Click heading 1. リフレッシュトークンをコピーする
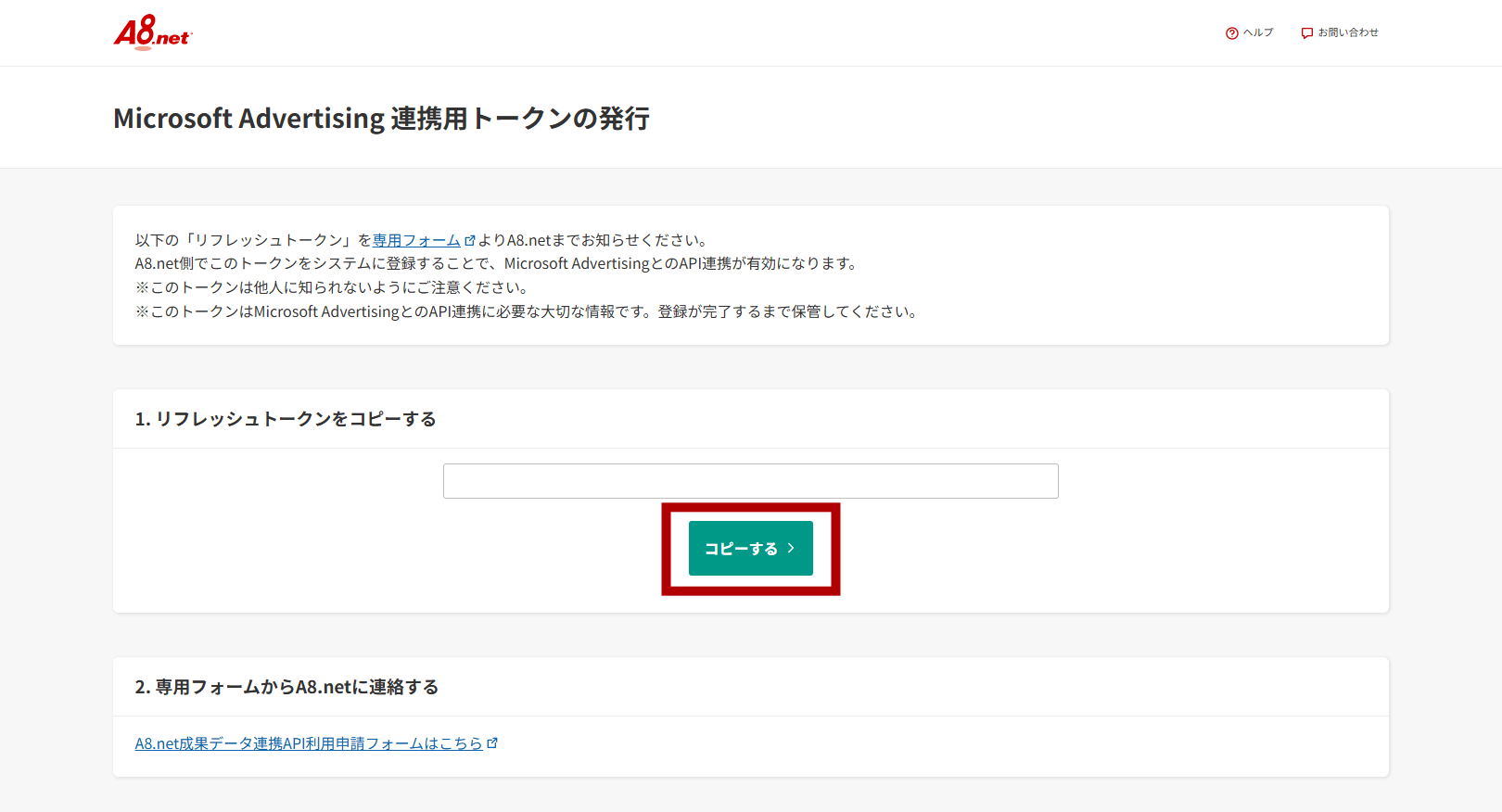This screenshot has width=1502, height=812. (x=286, y=419)
